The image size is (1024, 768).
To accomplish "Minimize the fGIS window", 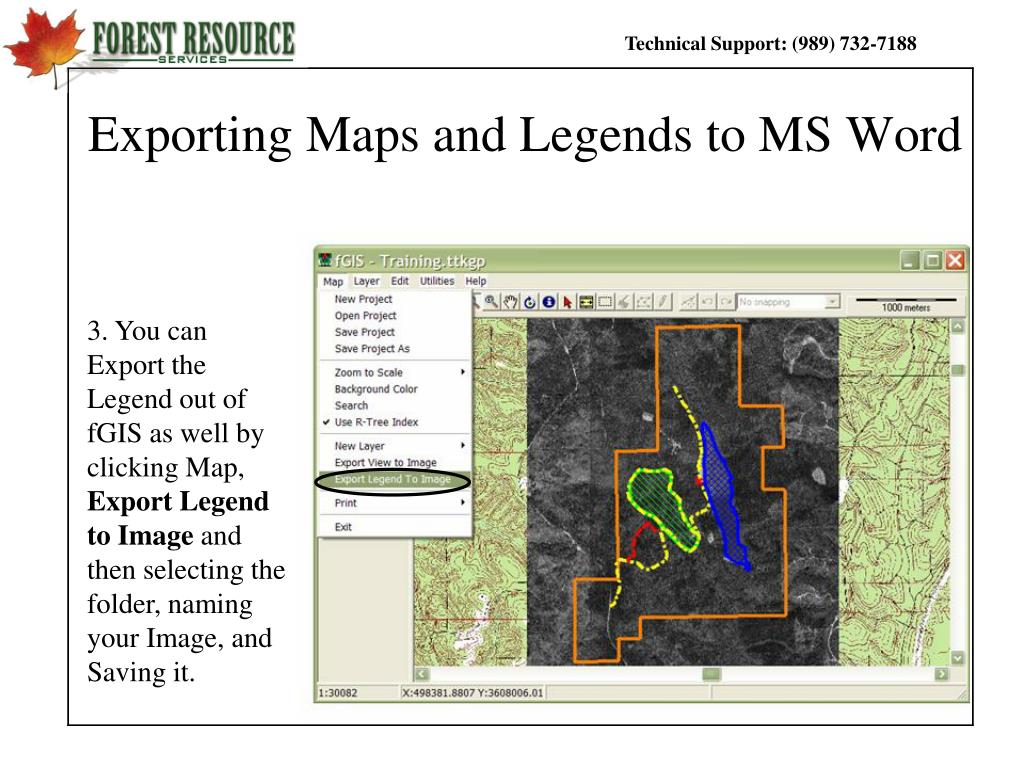I will point(910,261).
